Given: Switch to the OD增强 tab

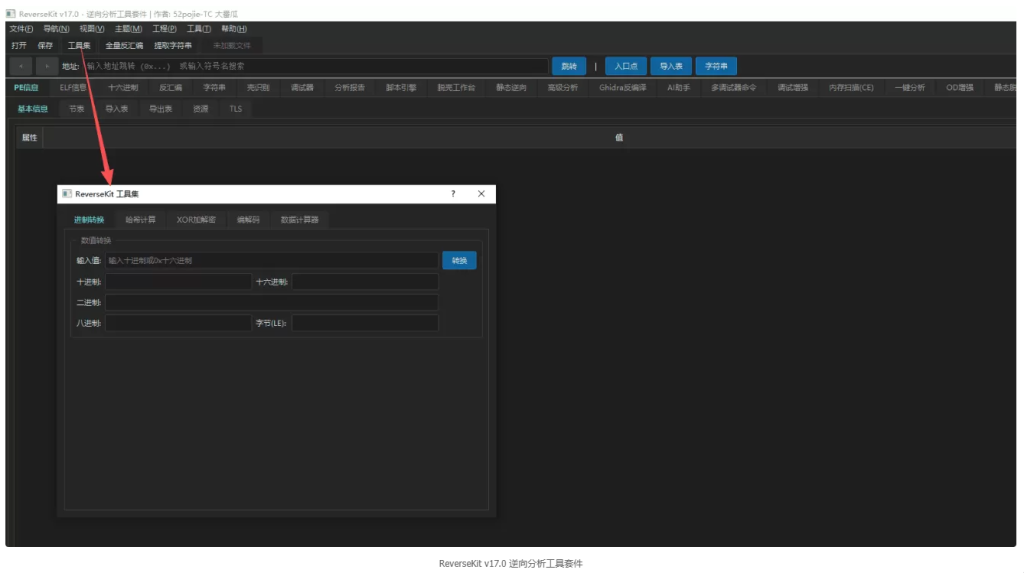Looking at the screenshot, I should (x=959, y=88).
